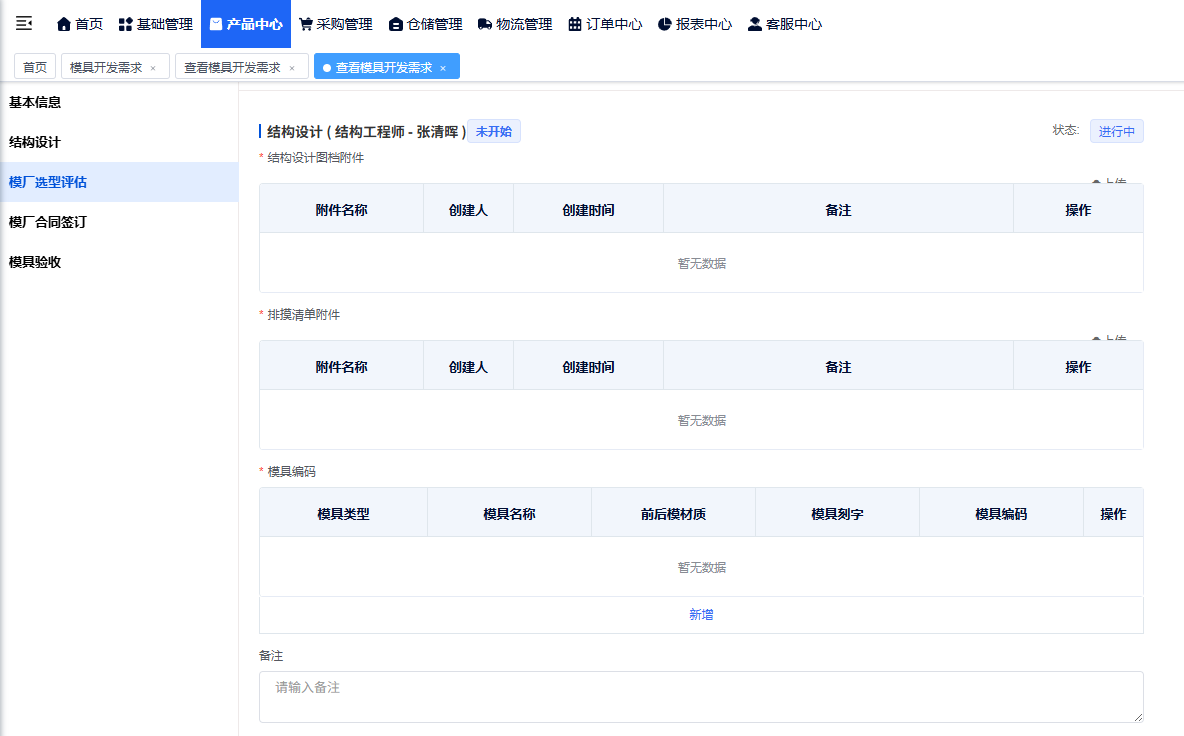Click the upload icon above 排摸清单附件 table
Viewport: 1184px width, 736px height.
1097,337
